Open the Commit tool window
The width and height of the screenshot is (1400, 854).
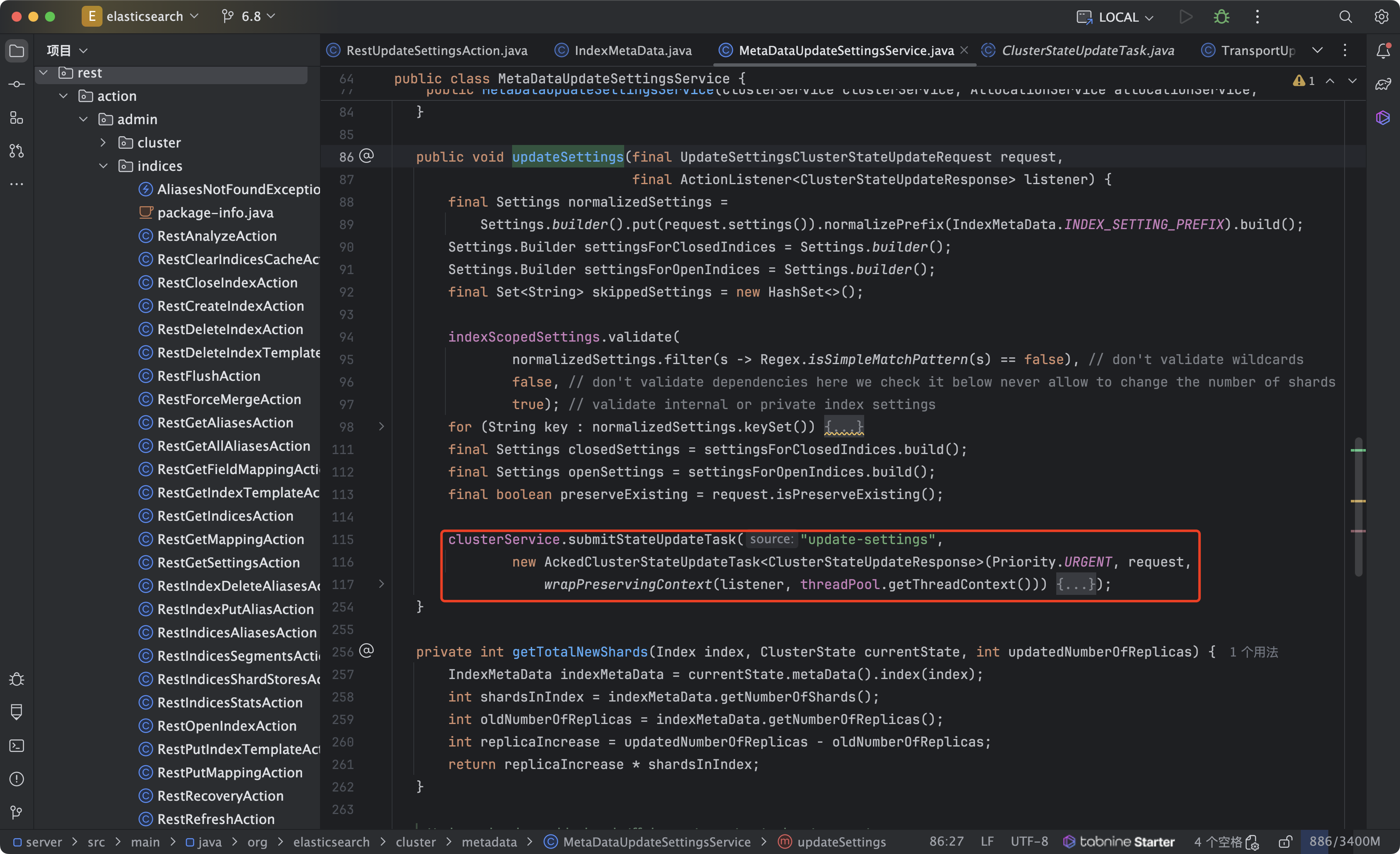[17, 83]
